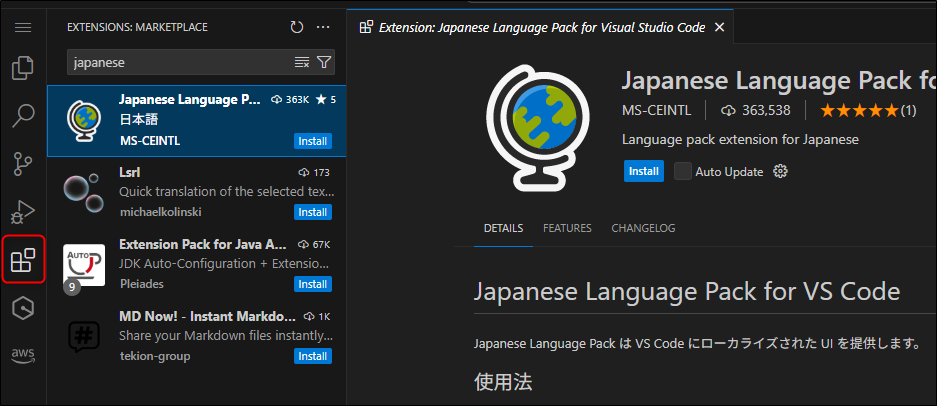Switch to the Changelog tab
Image resolution: width=937 pixels, height=406 pixels.
pos(643,228)
